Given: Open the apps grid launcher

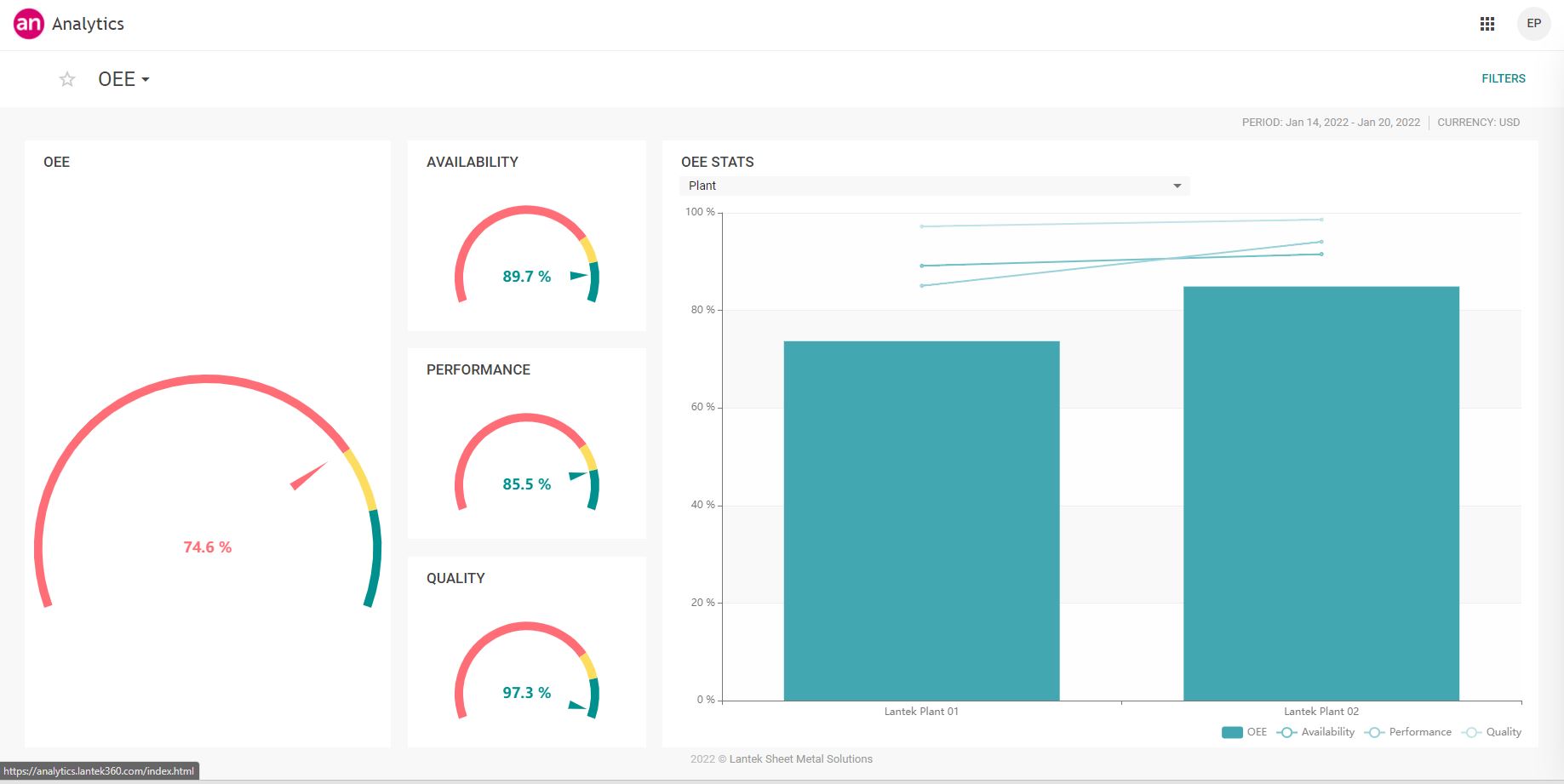Looking at the screenshot, I should 1487,24.
